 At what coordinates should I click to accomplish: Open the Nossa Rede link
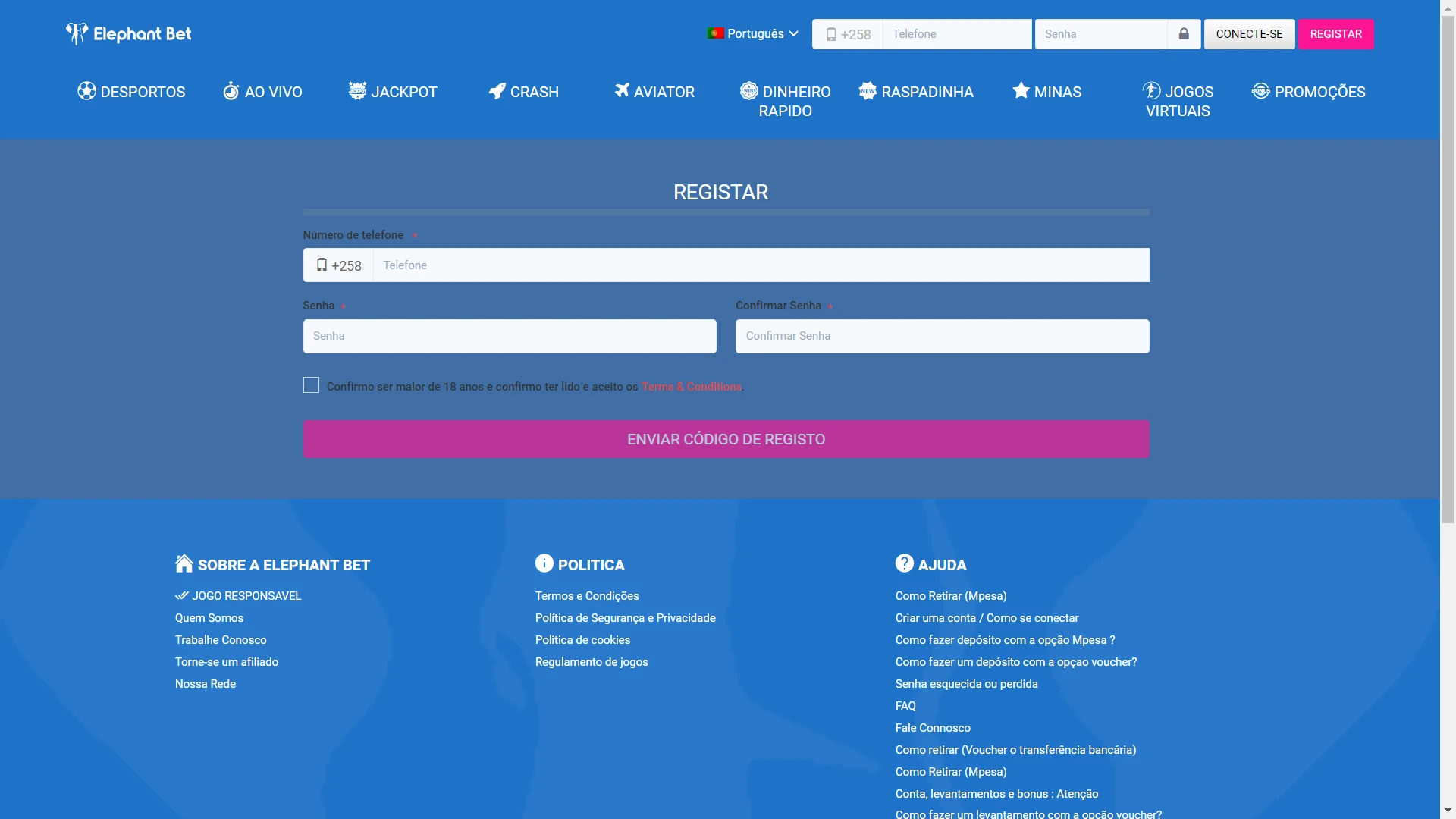click(206, 684)
